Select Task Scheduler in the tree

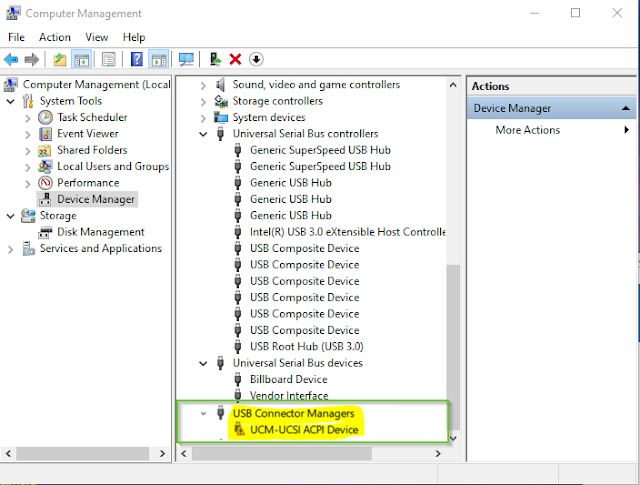(92, 118)
